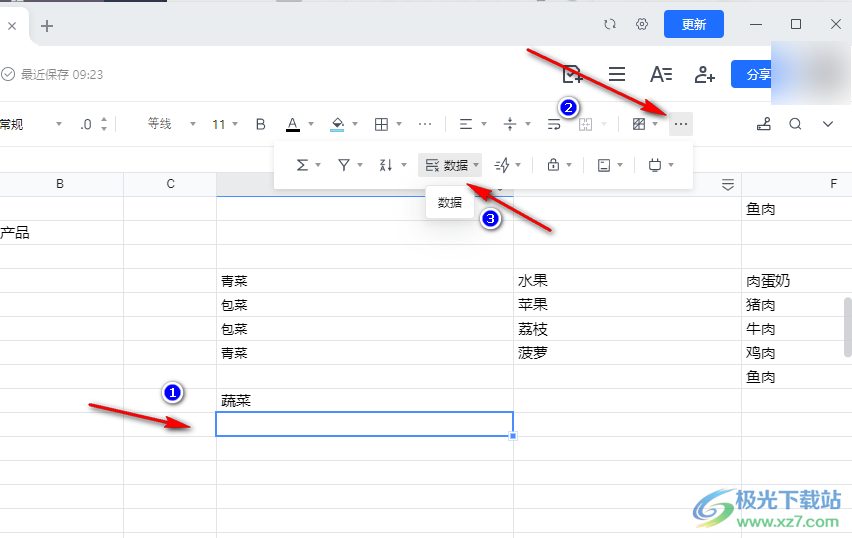Click the search magnifier icon
This screenshot has height=538, width=852.
[795, 124]
